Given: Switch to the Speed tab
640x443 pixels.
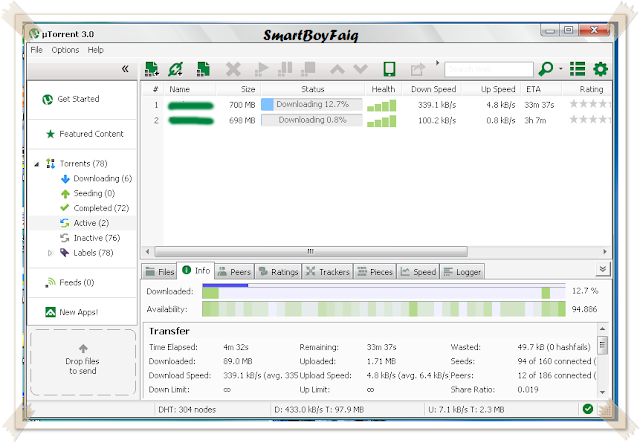Looking at the screenshot, I should pos(418,272).
